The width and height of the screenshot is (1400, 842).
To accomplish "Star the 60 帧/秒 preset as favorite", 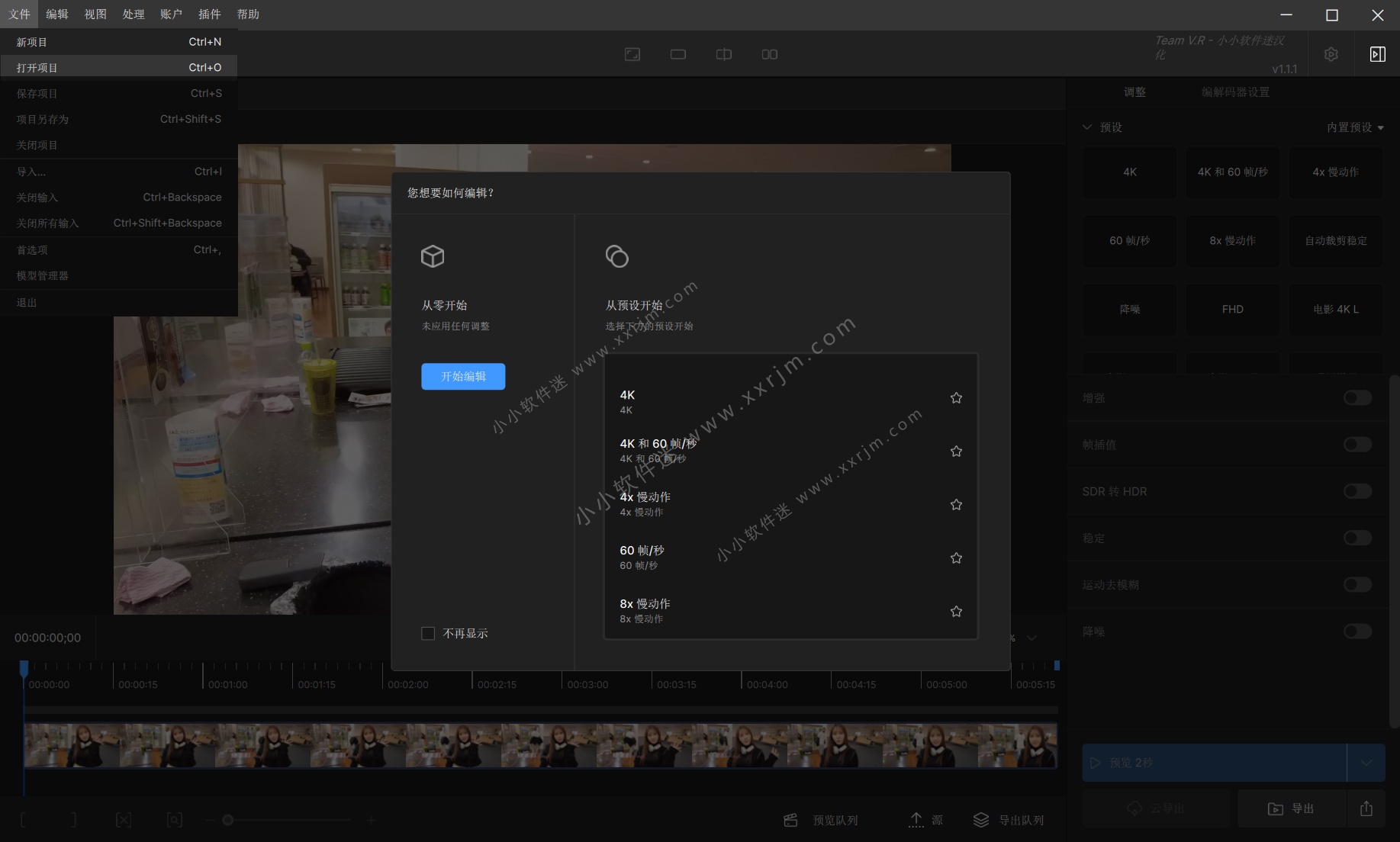I will (x=956, y=558).
